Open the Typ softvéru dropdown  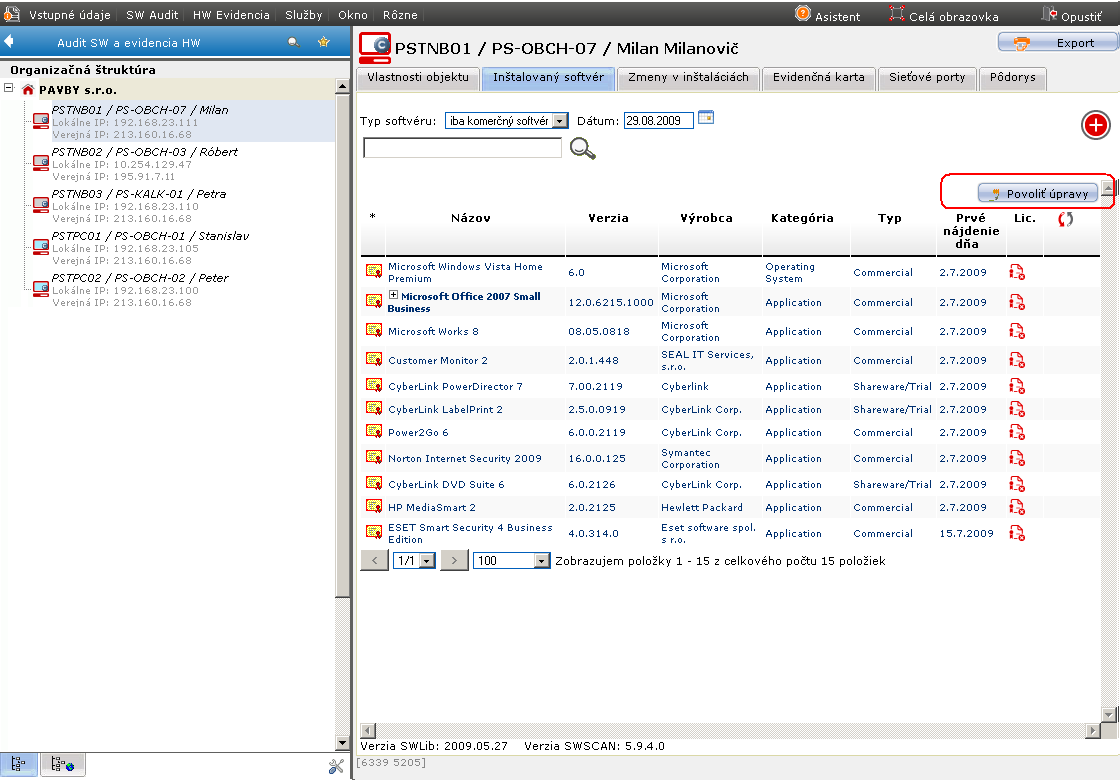point(506,121)
